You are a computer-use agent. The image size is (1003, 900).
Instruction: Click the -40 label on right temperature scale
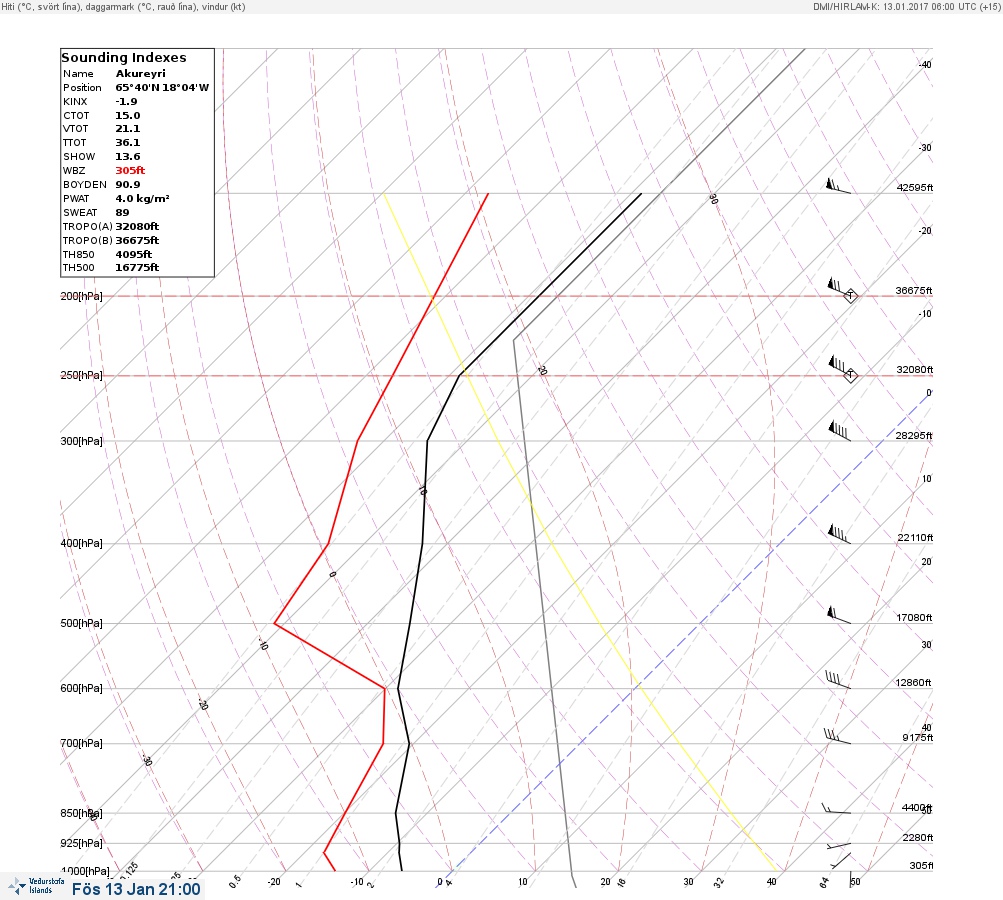[x=925, y=65]
